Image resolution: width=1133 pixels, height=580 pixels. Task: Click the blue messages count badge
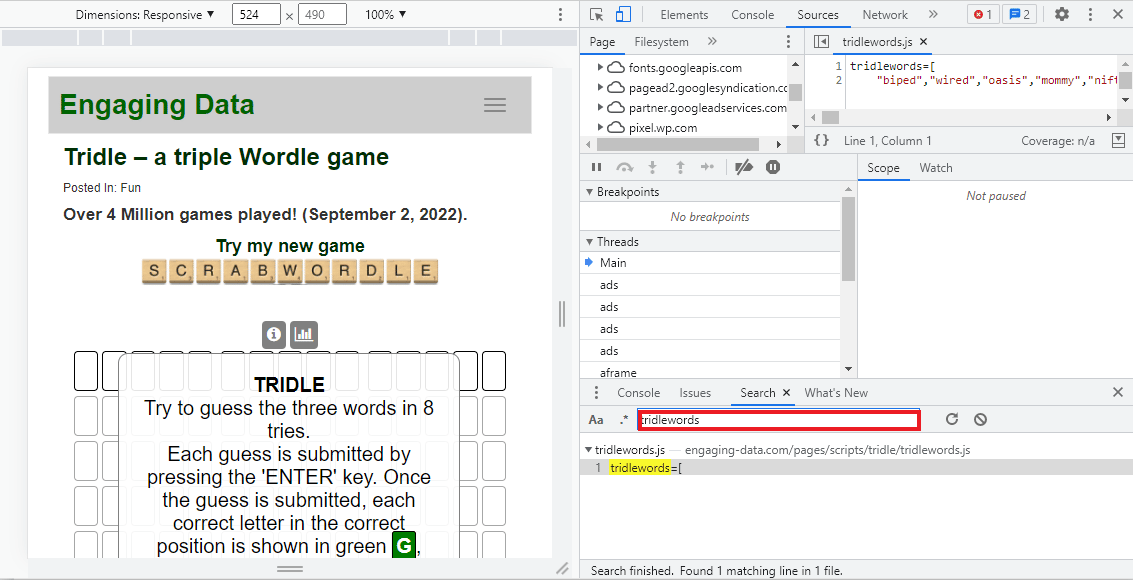click(x=1020, y=14)
